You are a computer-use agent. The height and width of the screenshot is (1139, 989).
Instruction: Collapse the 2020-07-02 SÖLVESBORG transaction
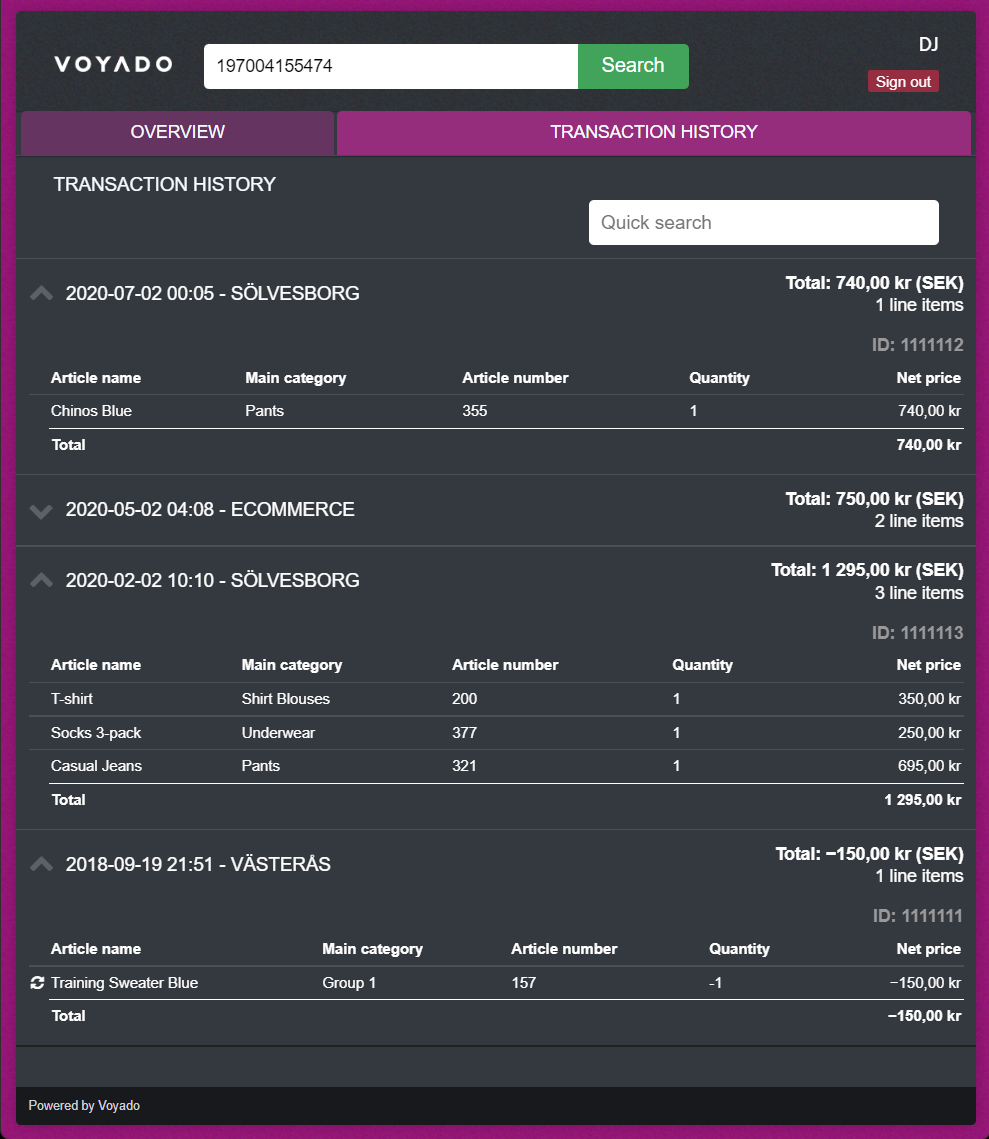[40, 292]
